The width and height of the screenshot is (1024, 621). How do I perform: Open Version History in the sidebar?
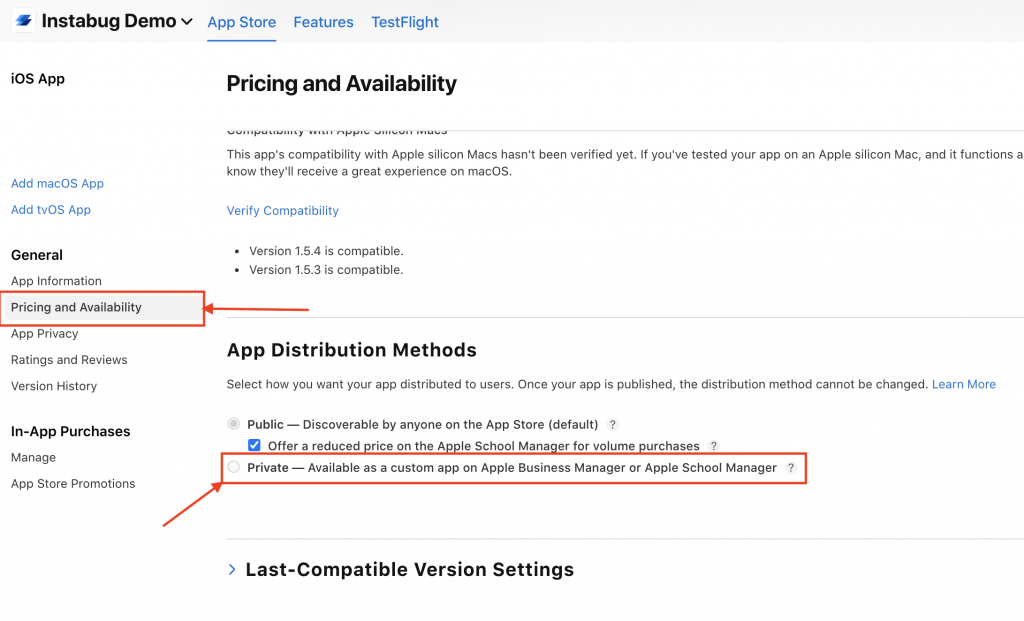pos(54,386)
